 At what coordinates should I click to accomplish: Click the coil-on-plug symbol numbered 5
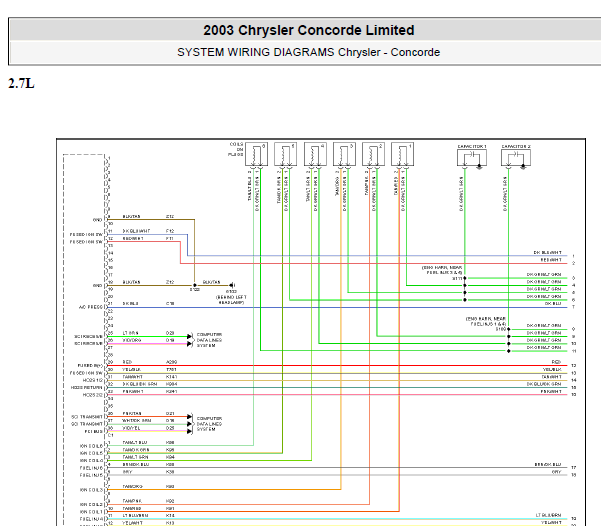(286, 154)
